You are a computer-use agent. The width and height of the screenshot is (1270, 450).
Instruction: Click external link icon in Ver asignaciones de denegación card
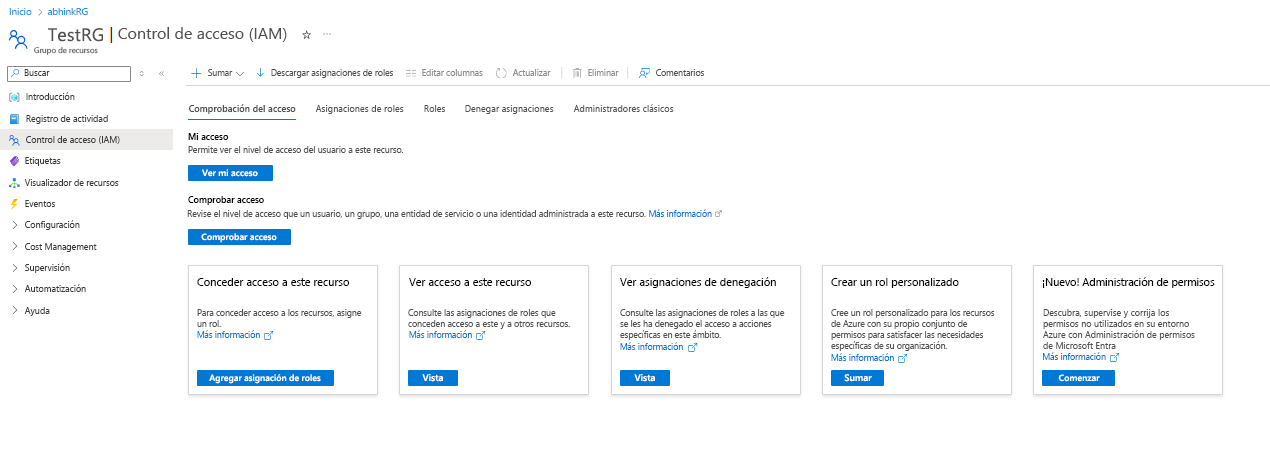tap(692, 348)
